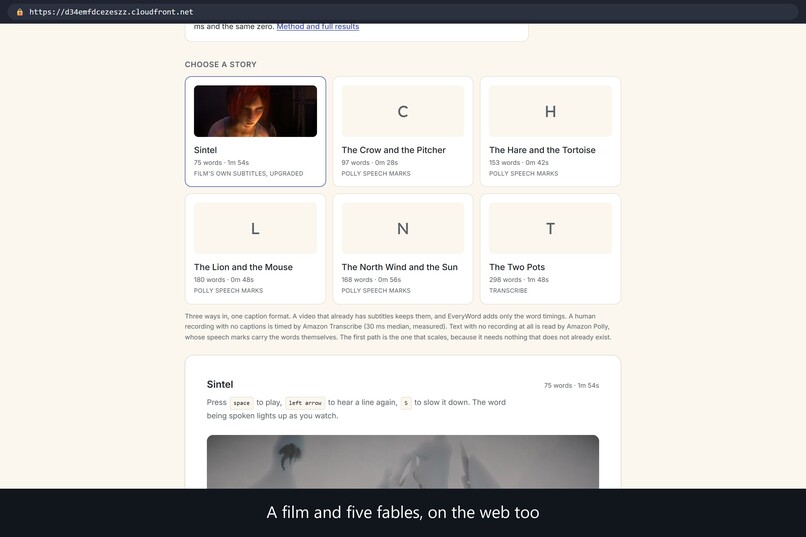Click the 'space' key hint
Image resolution: width=806 pixels, height=537 pixels.
[241, 403]
